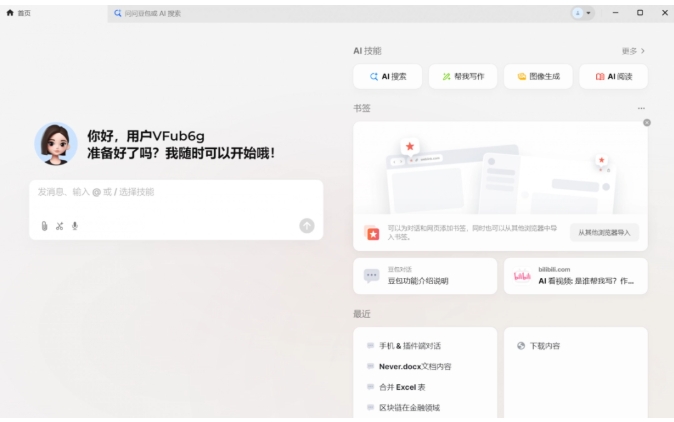This screenshot has width=674, height=422.
Task: Open the bookmarks three-dot menu
Action: point(641,108)
